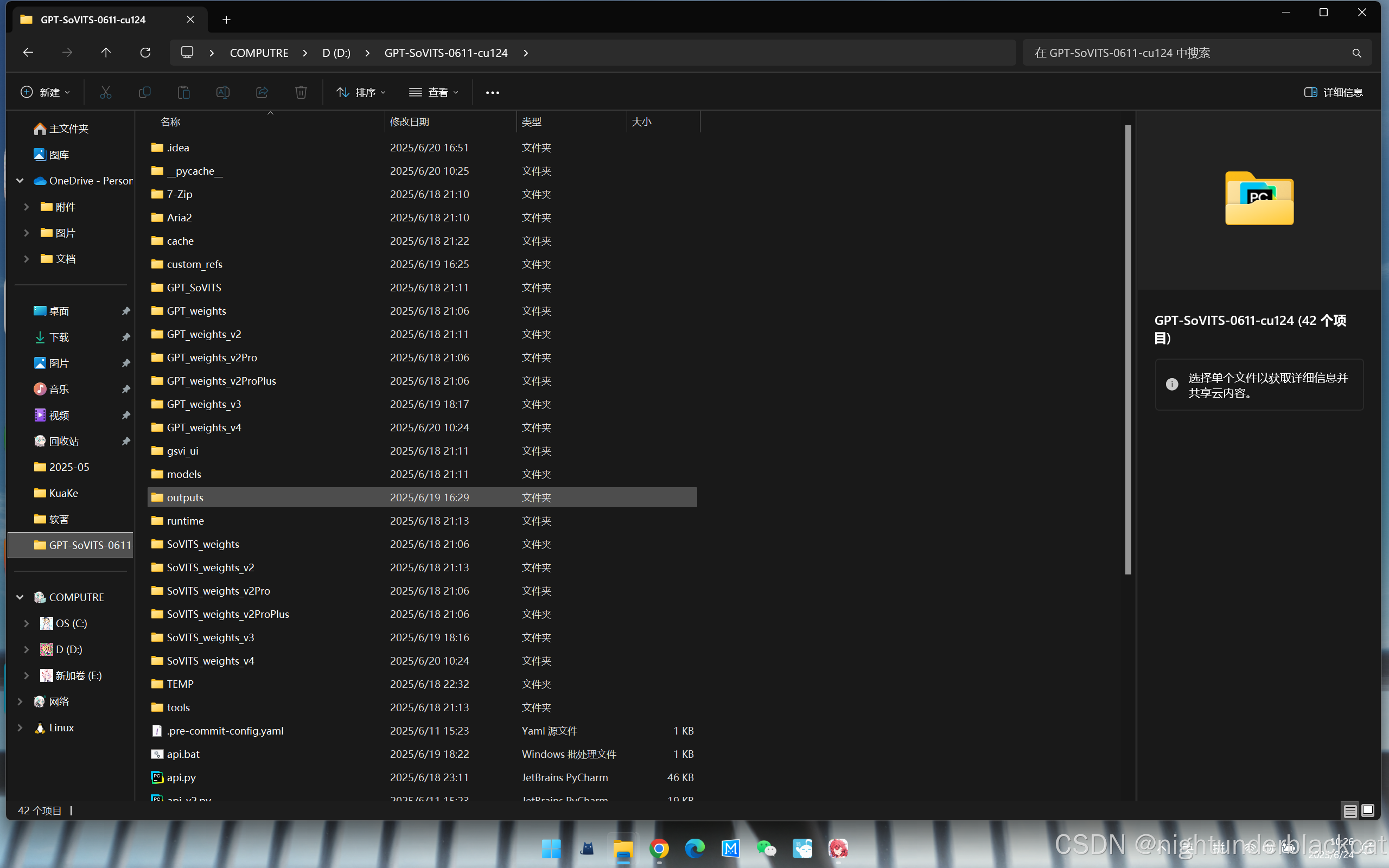Expand the 附件 folder node
The height and width of the screenshot is (868, 1389).
(27, 207)
